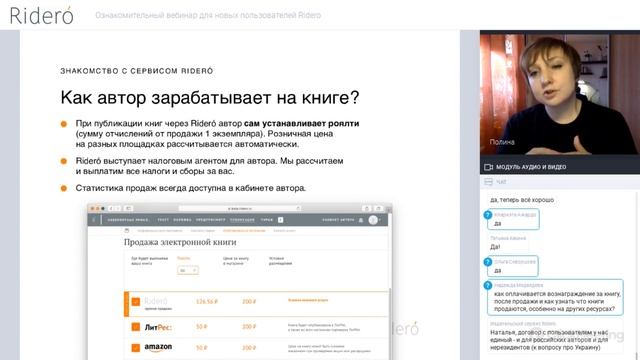Click the hamburger menu icon in the Rideró editor bar
Image resolution: width=640 pixels, height=360 pixels.
[93, 220]
